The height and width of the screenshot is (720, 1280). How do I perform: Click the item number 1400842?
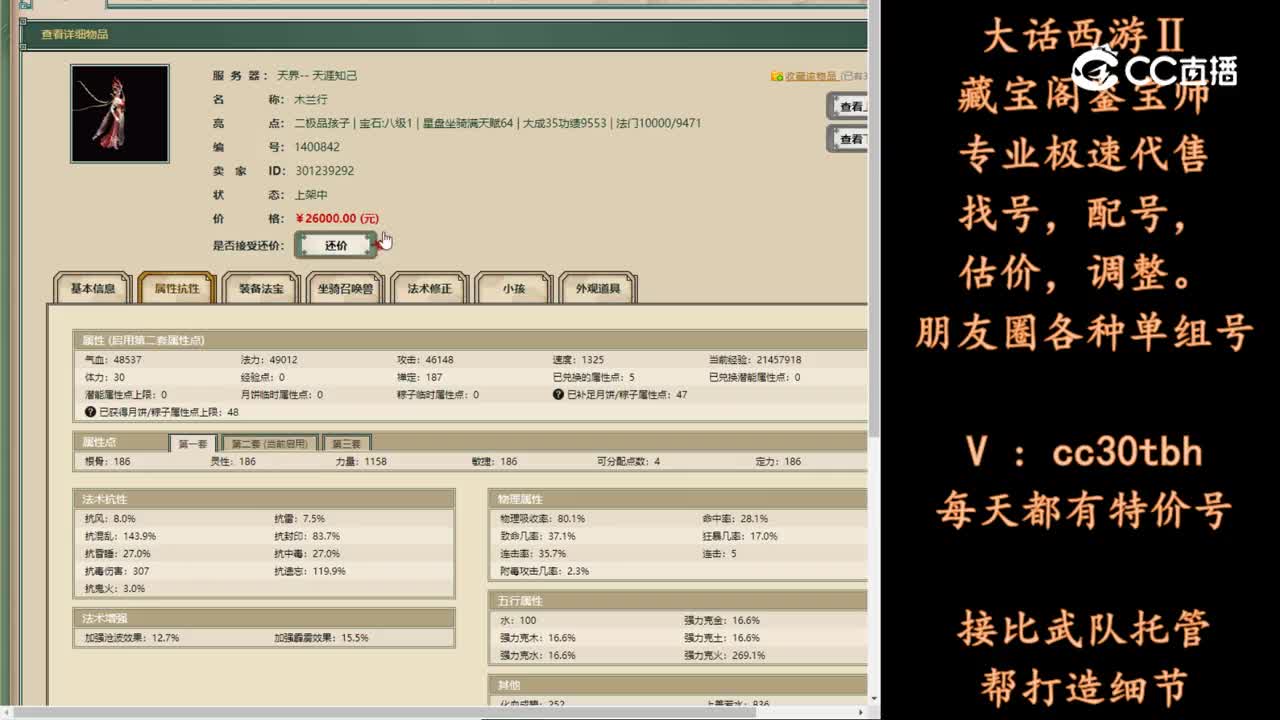click(317, 147)
